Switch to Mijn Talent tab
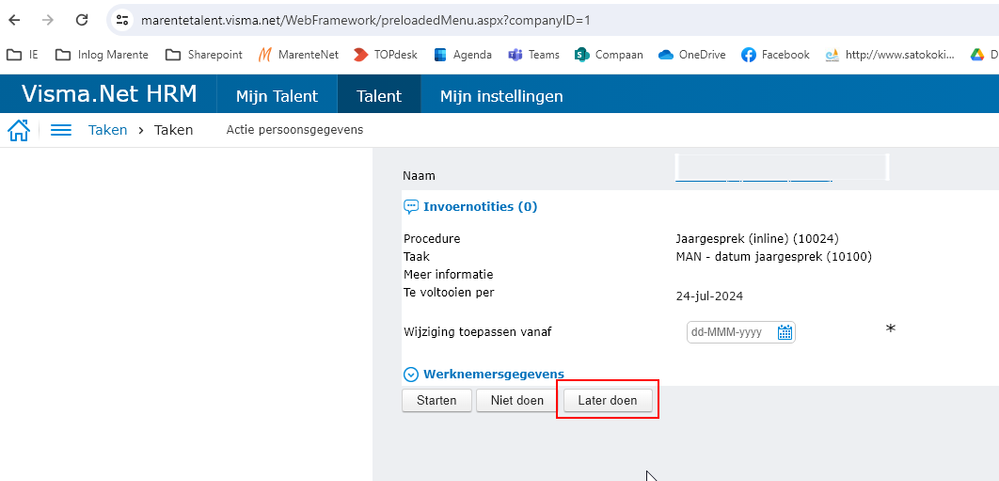Screen dimensions: 999x481 [276, 96]
